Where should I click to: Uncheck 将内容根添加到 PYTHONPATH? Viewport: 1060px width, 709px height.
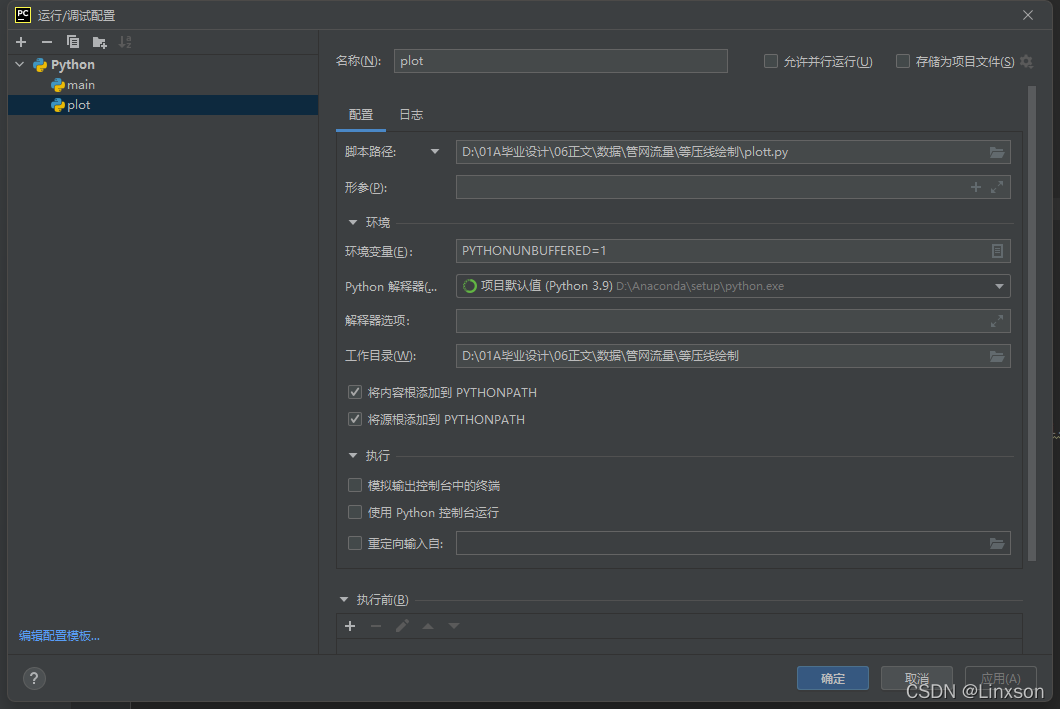[355, 392]
